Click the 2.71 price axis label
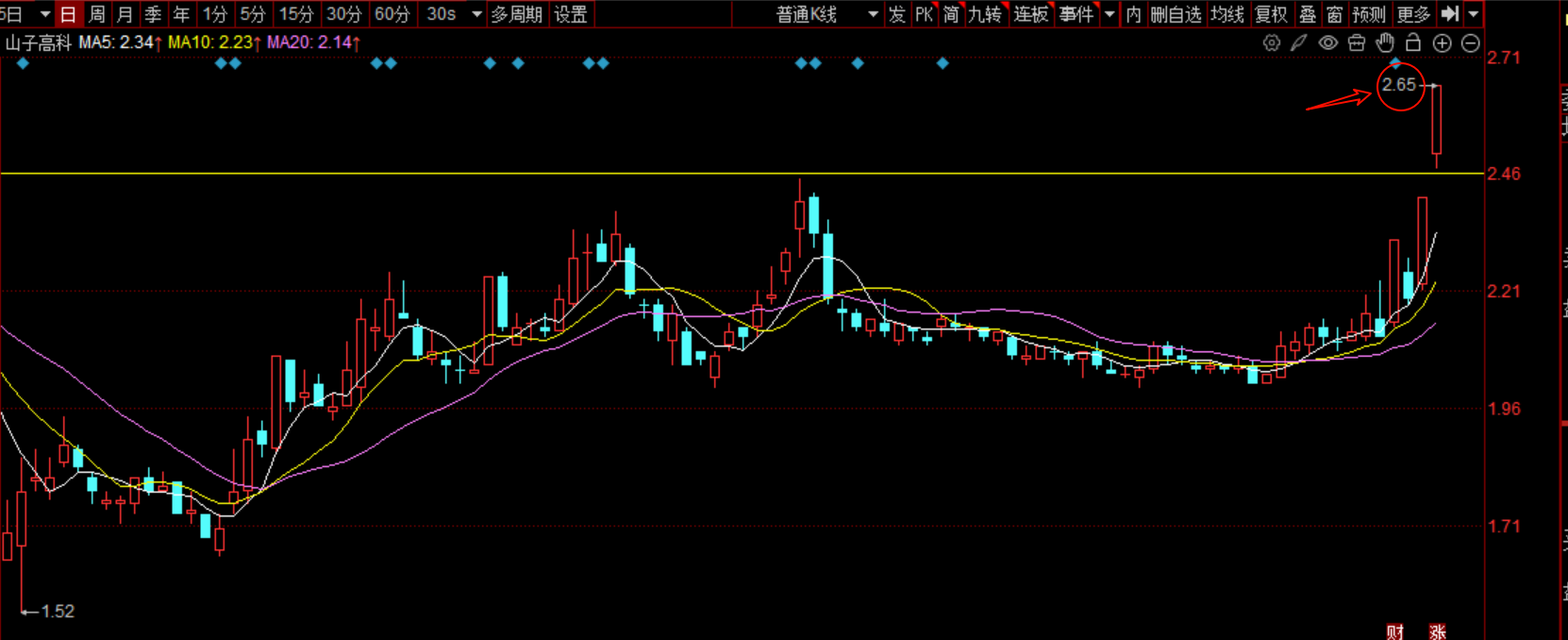Viewport: 1568px width, 640px height. (x=1504, y=58)
